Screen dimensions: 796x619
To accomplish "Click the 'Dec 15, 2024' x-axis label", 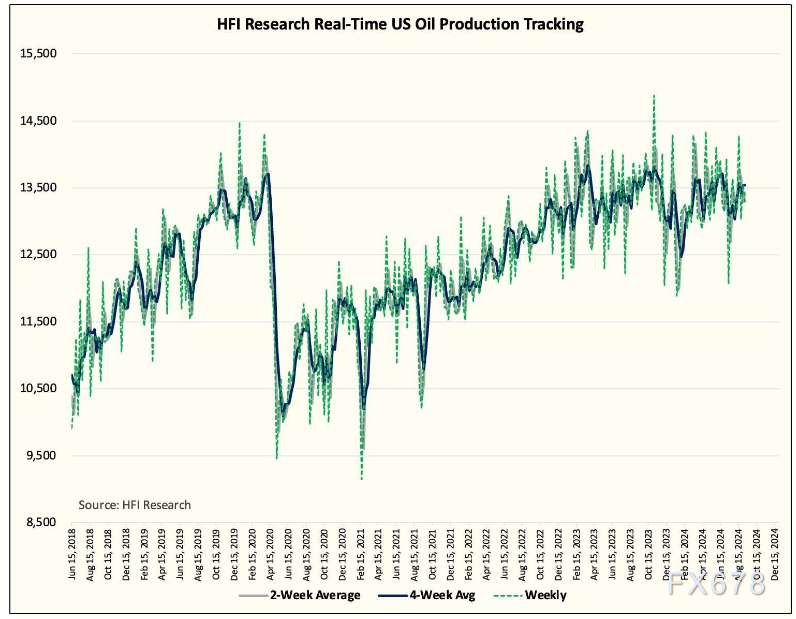I will 775,555.
